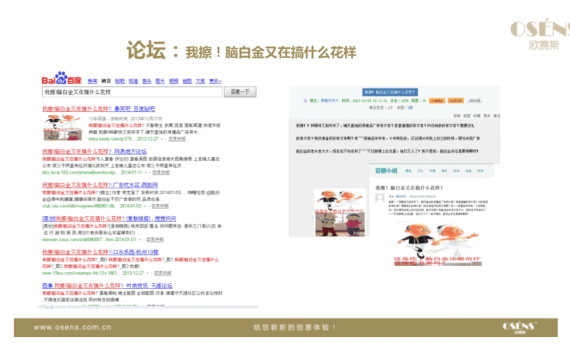Open the 新闻 tab in Baidu navigation
Screen dimensions: 570x360
tap(93, 81)
